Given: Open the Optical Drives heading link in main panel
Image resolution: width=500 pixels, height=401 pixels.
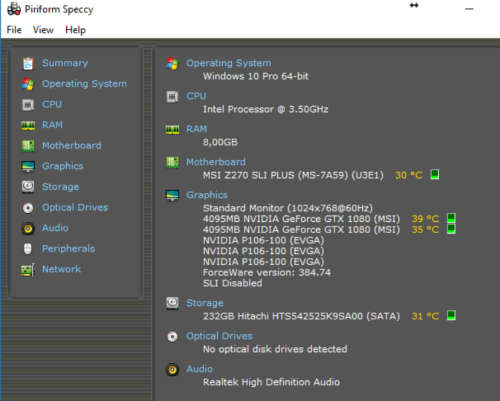Looking at the screenshot, I should 219,336.
